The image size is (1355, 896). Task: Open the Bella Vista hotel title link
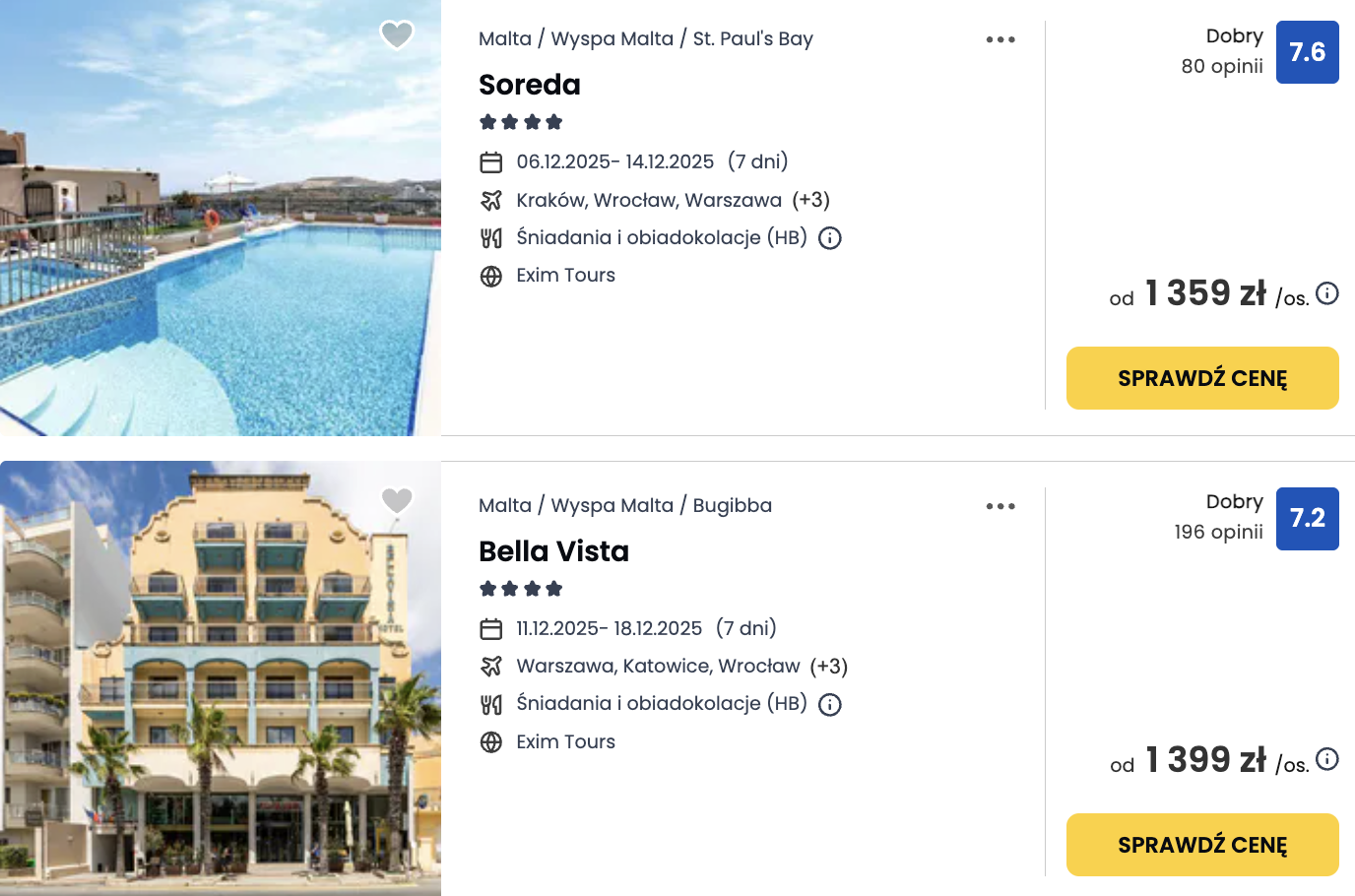click(553, 551)
